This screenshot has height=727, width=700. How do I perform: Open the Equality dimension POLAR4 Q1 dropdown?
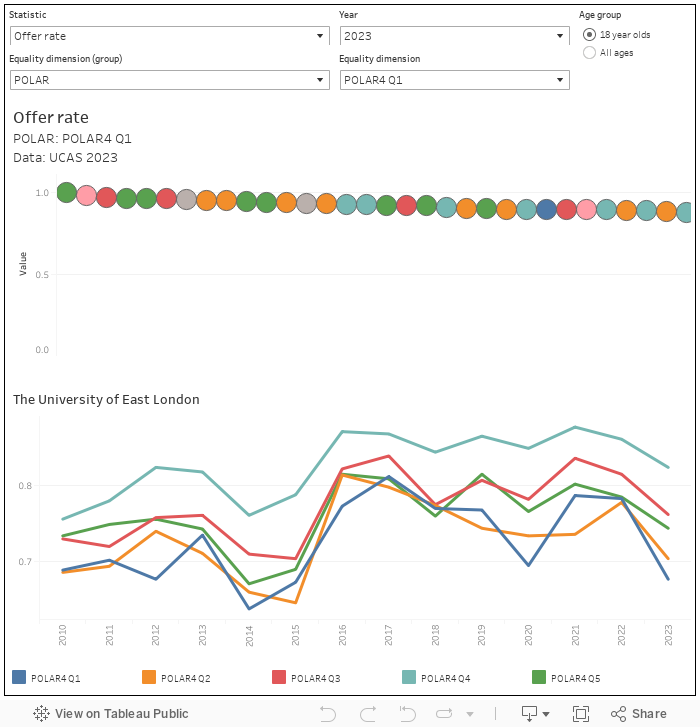click(x=454, y=80)
